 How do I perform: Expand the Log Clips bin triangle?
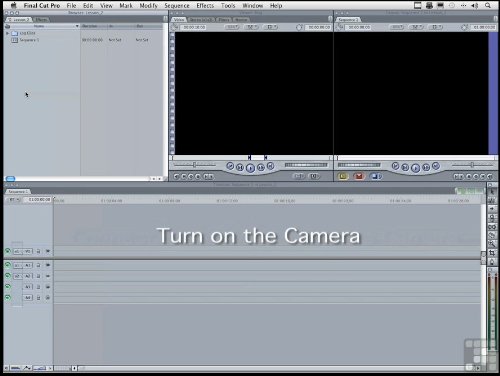point(7,33)
